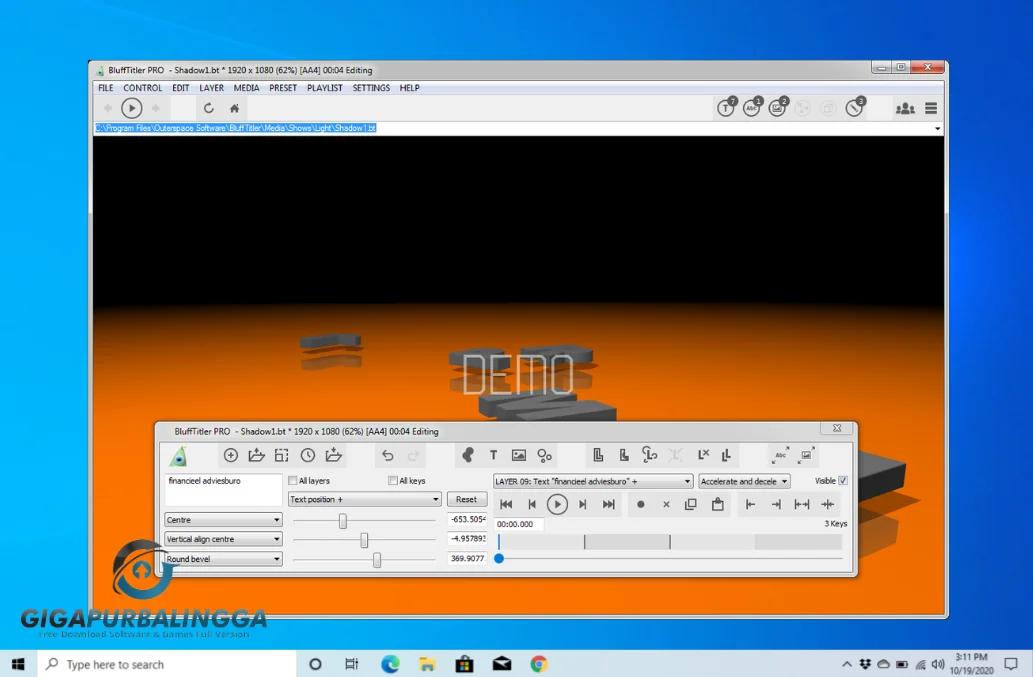Open the Accelerate and decelerate dropdown

point(744,481)
